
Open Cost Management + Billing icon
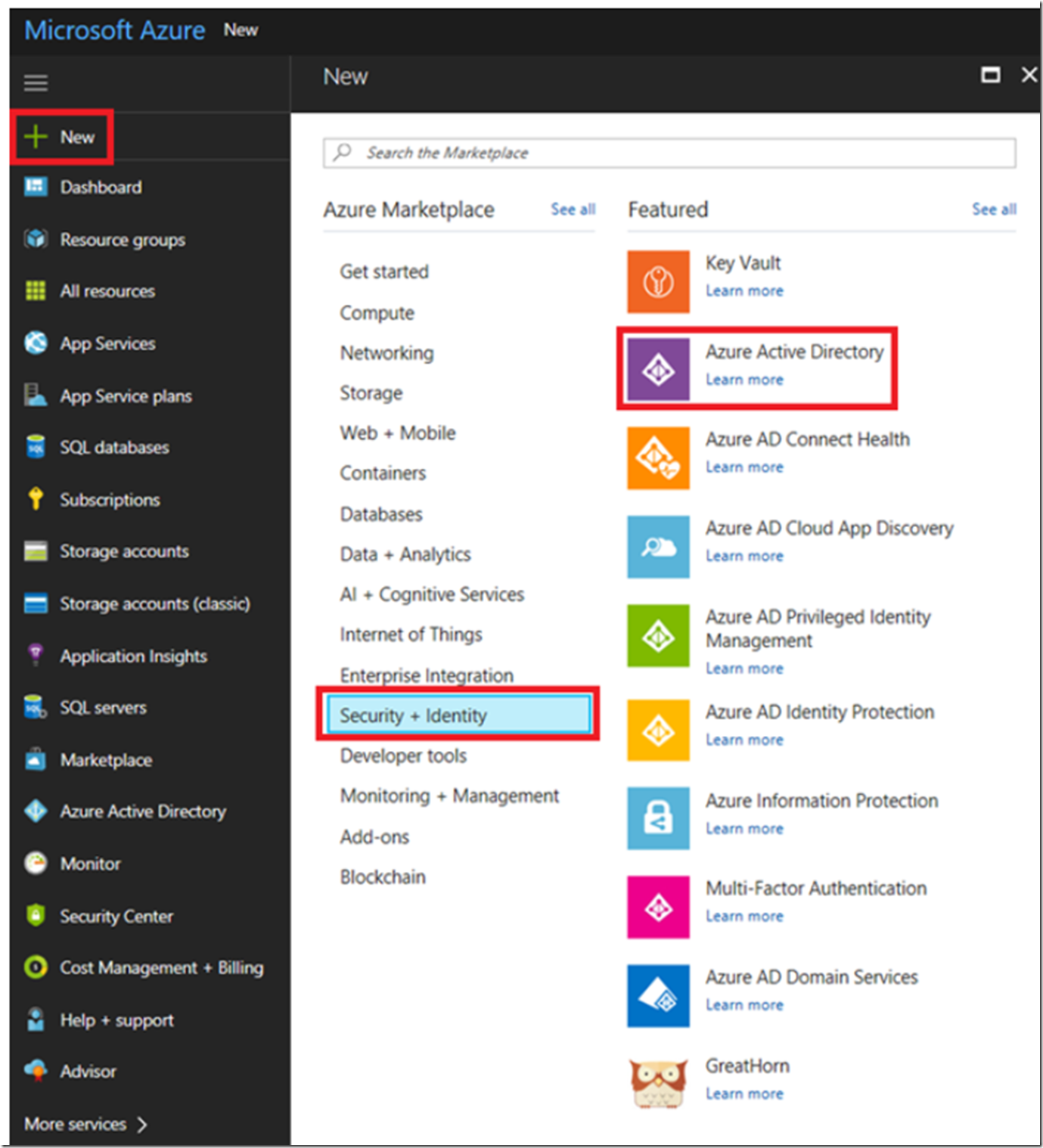click(36, 967)
